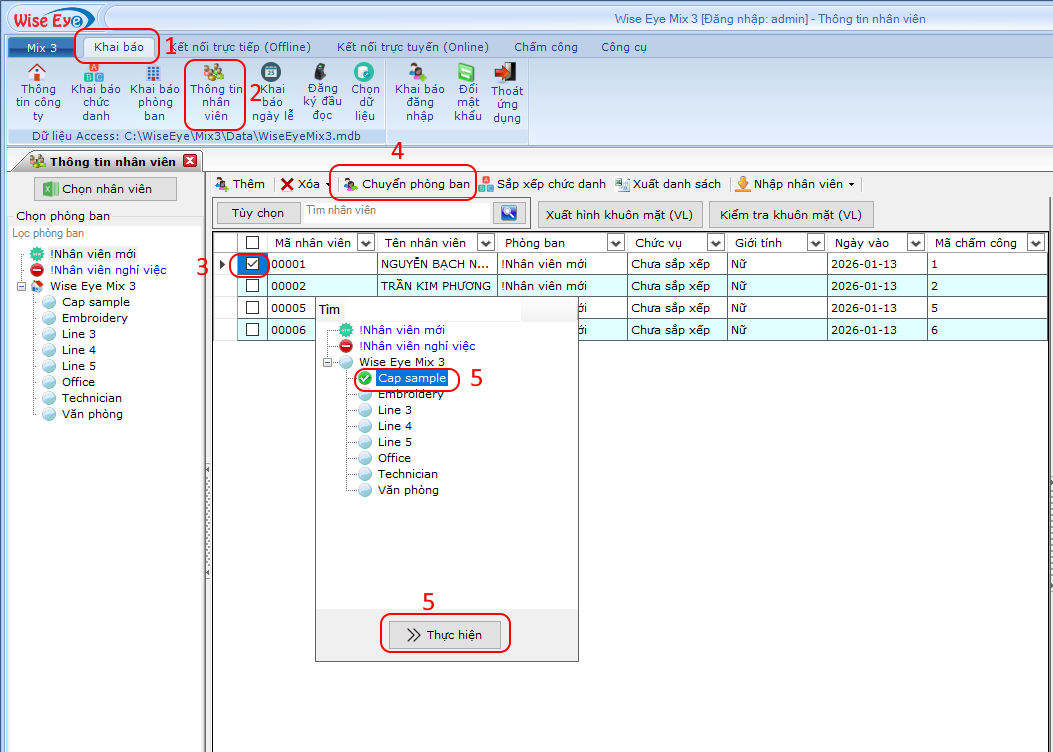Open the Nhập nhân viên dropdown arrow
Screen dimensions: 1053x752
(x=851, y=185)
